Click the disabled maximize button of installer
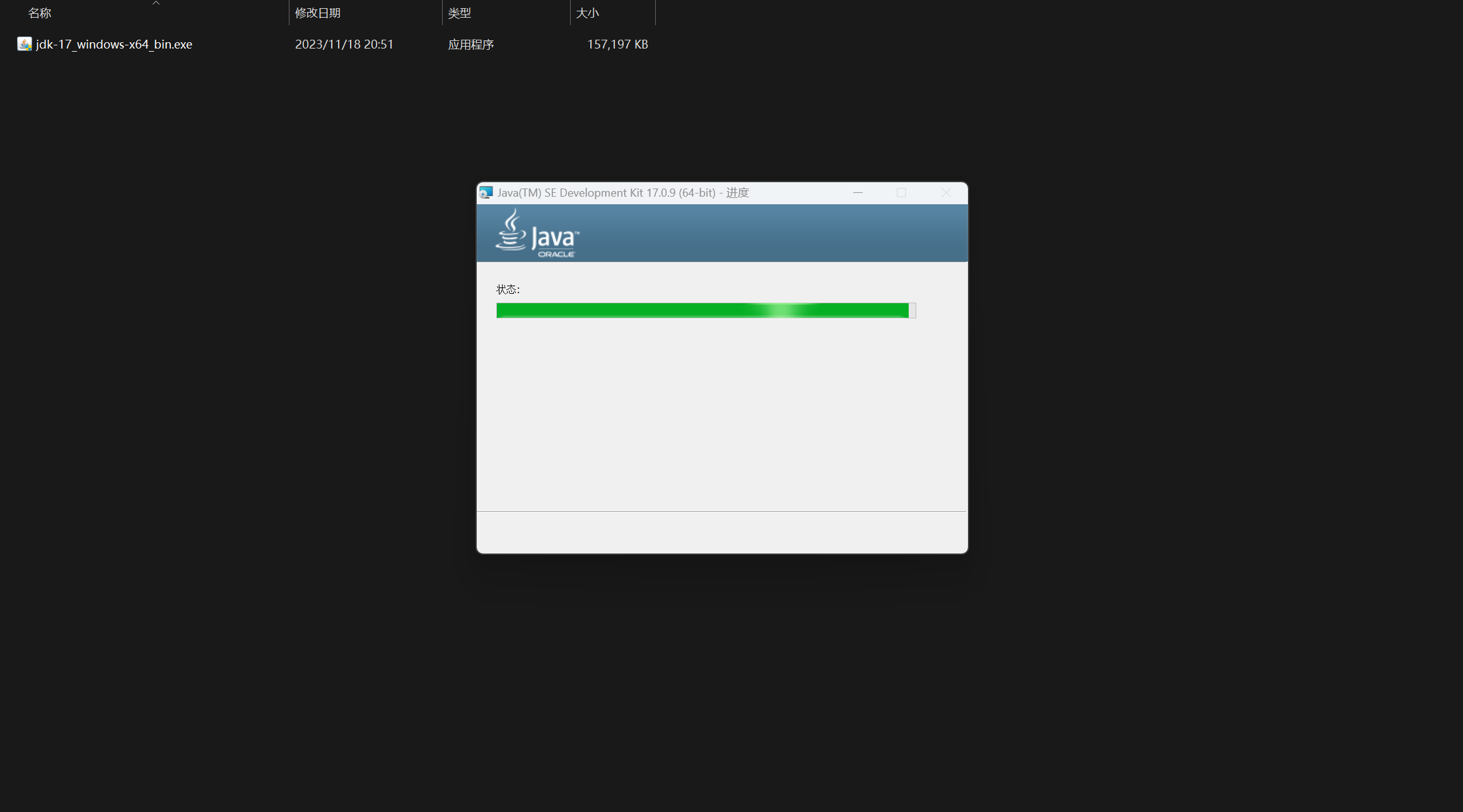This screenshot has width=1463, height=812. pos(901,193)
